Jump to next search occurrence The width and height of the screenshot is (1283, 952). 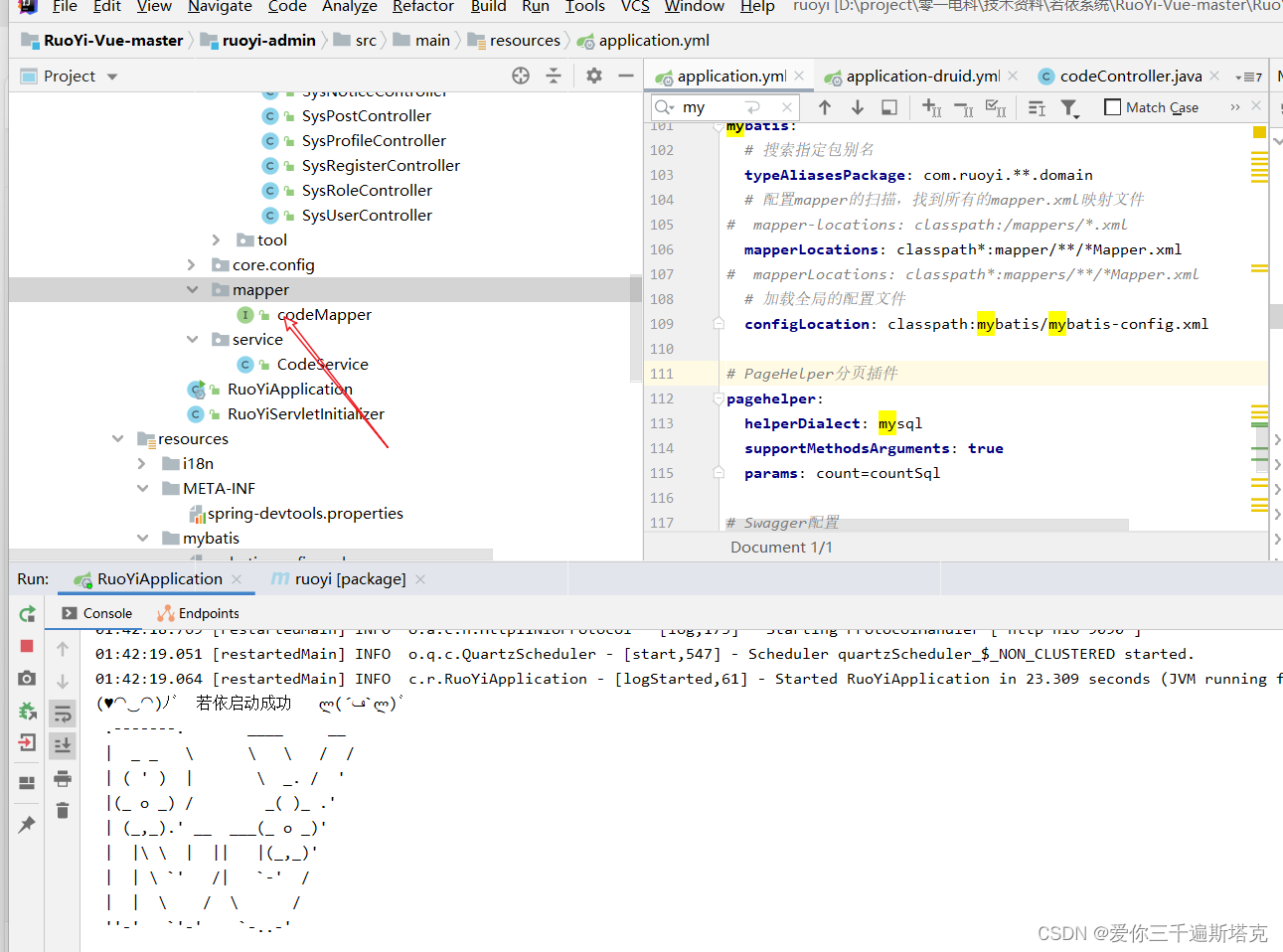857,107
